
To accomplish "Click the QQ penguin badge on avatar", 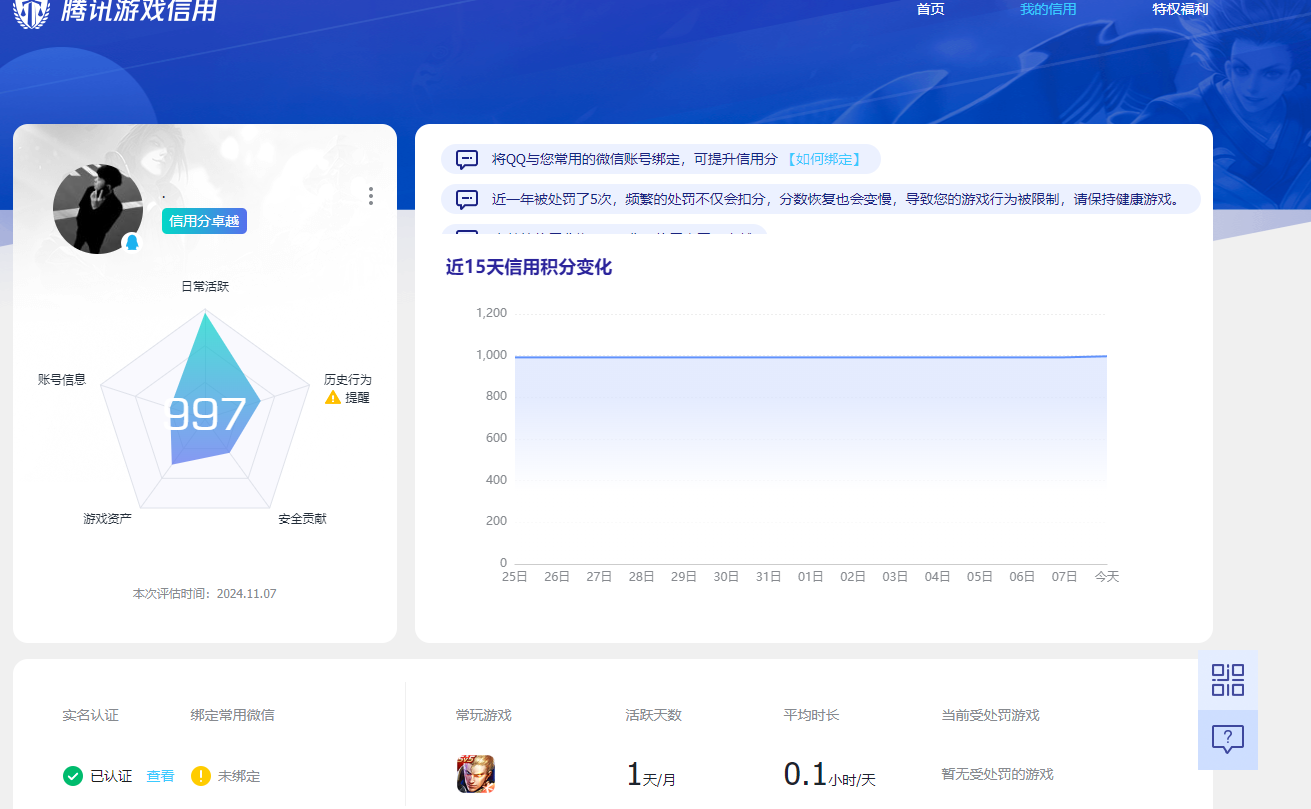I will click(131, 242).
